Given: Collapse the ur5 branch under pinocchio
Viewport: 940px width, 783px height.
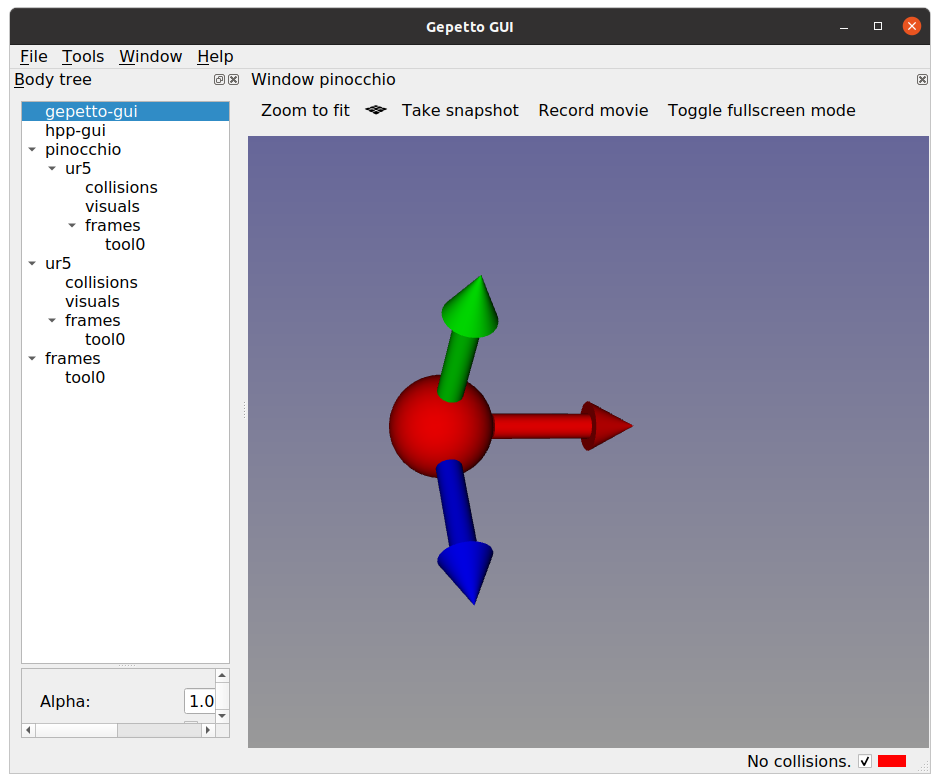Looking at the screenshot, I should [51, 168].
